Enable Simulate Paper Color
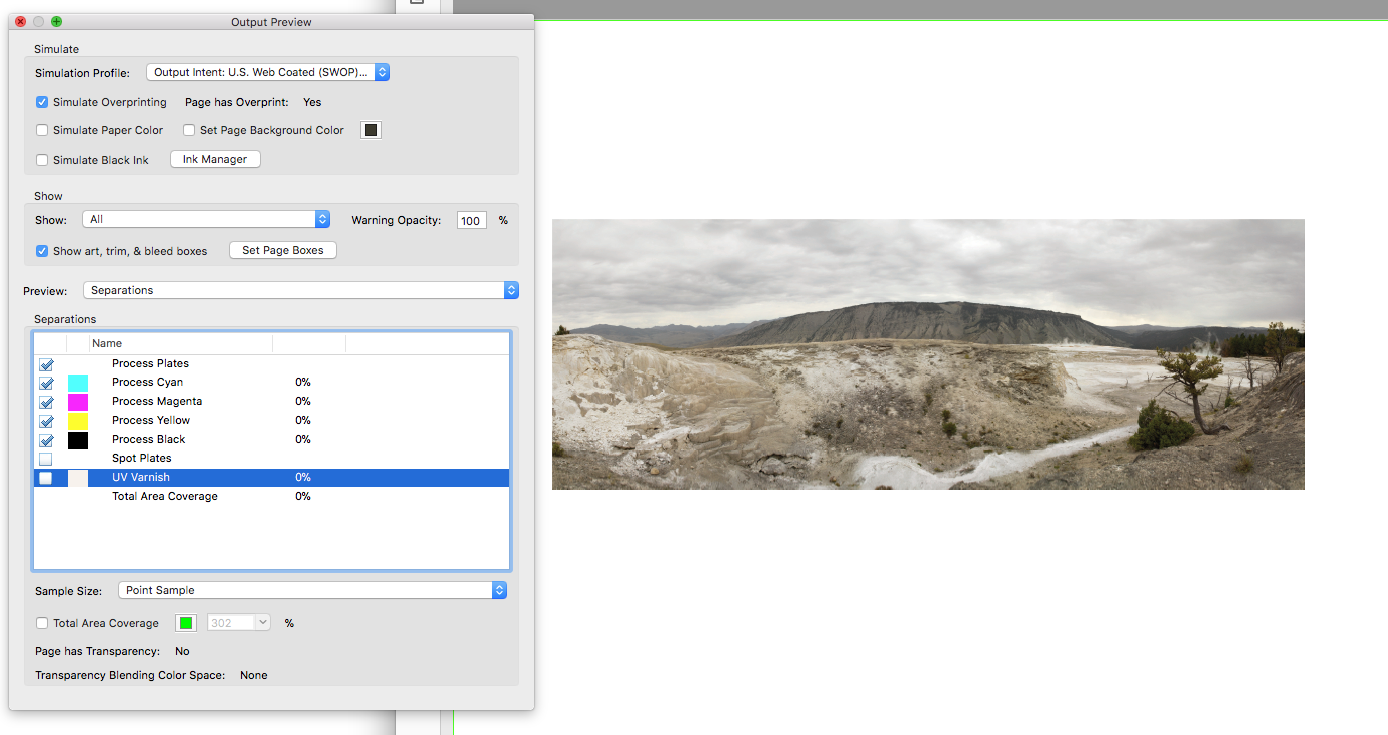The image size is (1388, 735). point(42,130)
